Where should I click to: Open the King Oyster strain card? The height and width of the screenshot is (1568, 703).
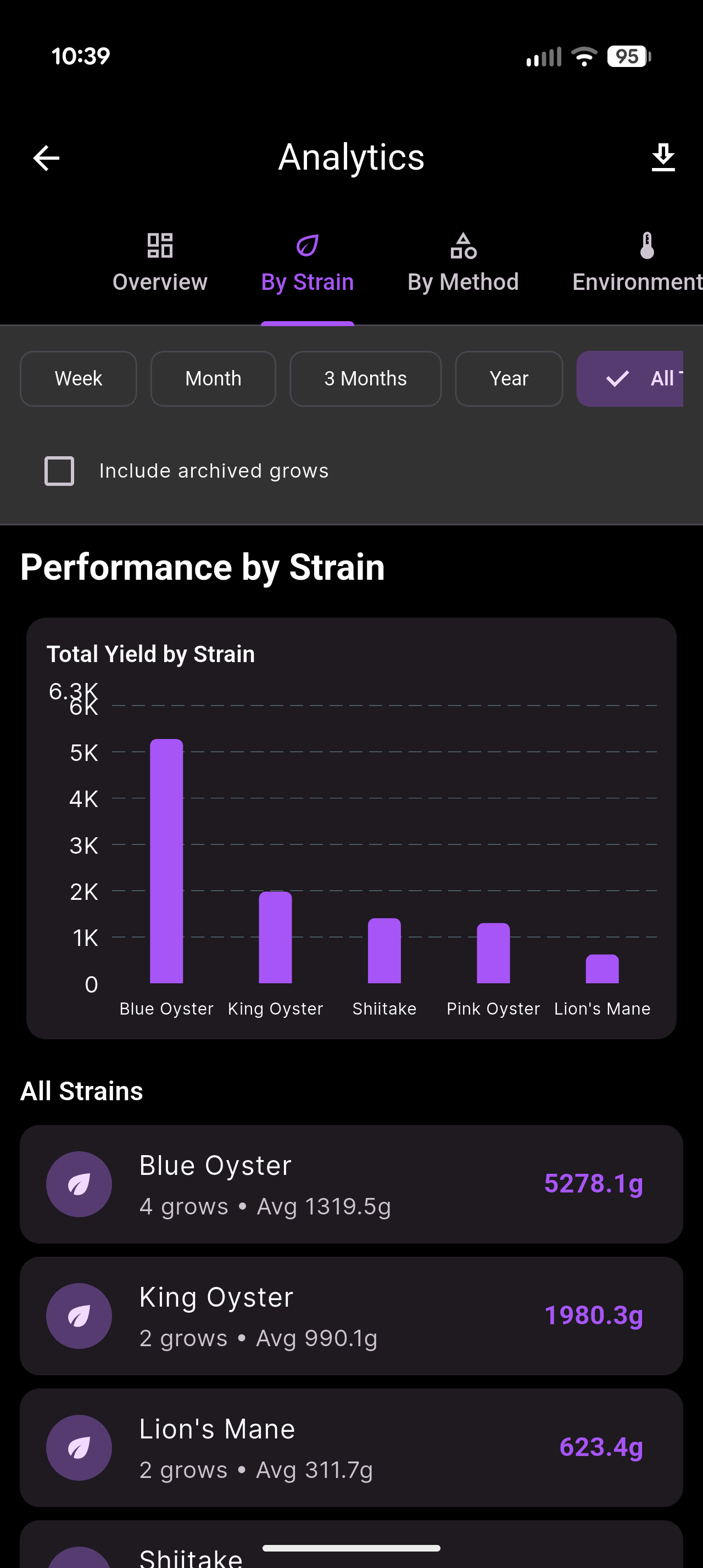point(351,1316)
